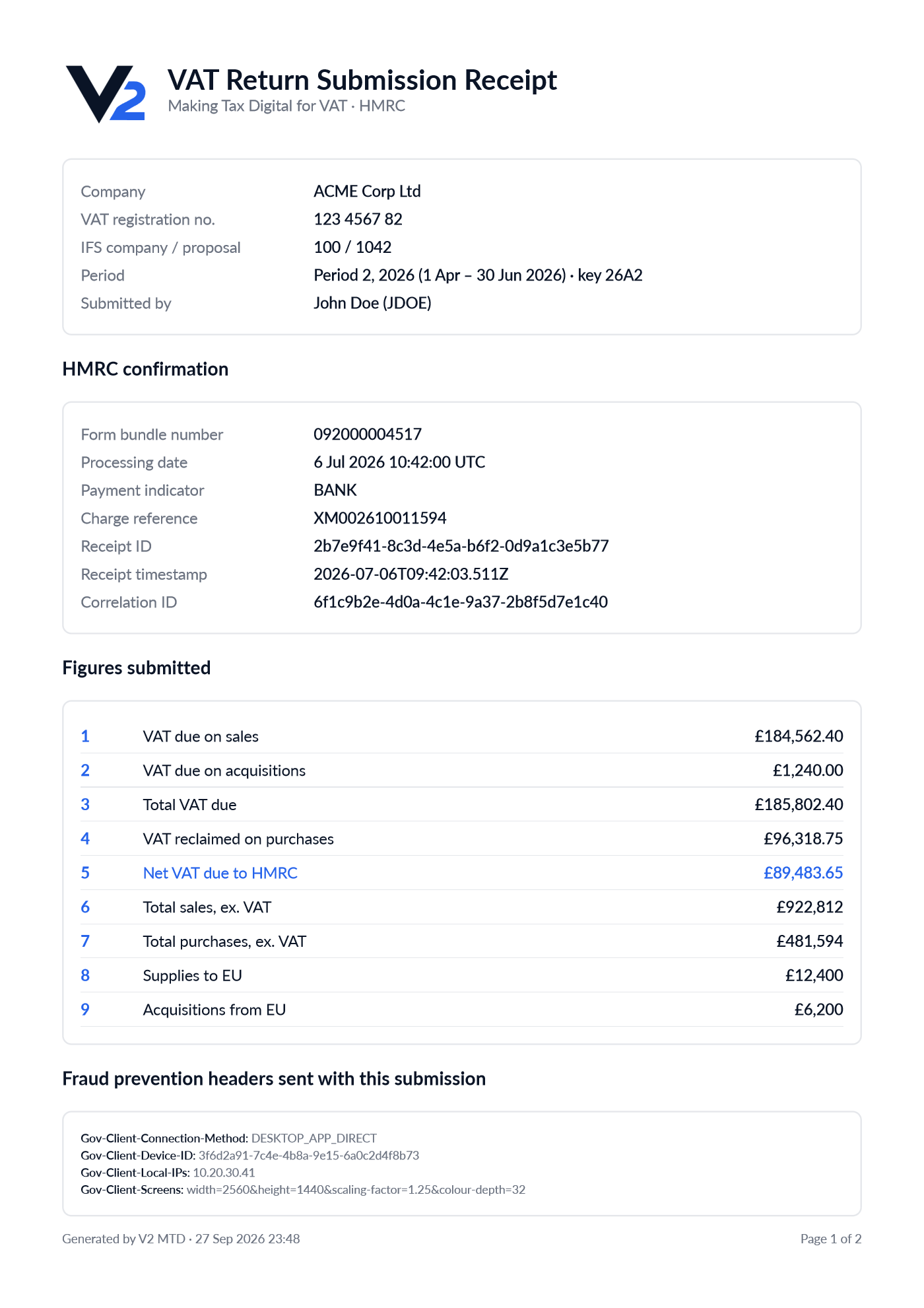The image size is (924, 1308).
Task: Select company name ACME Corp Ltd
Action: tap(367, 191)
